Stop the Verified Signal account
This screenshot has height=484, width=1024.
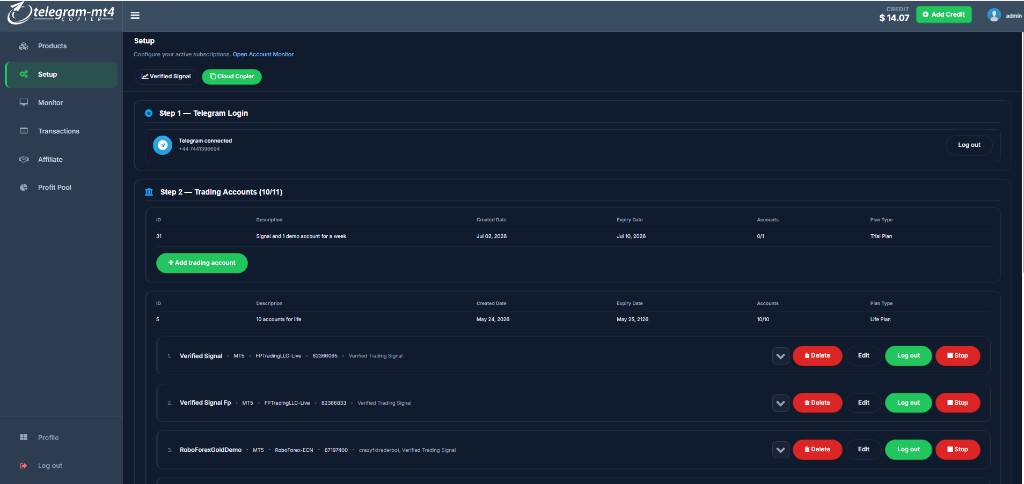[x=958, y=356]
